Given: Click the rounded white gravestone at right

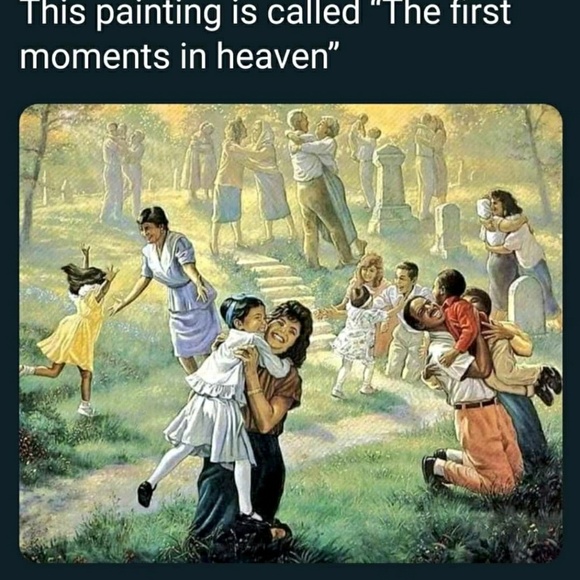Looking at the screenshot, I should (526, 305).
